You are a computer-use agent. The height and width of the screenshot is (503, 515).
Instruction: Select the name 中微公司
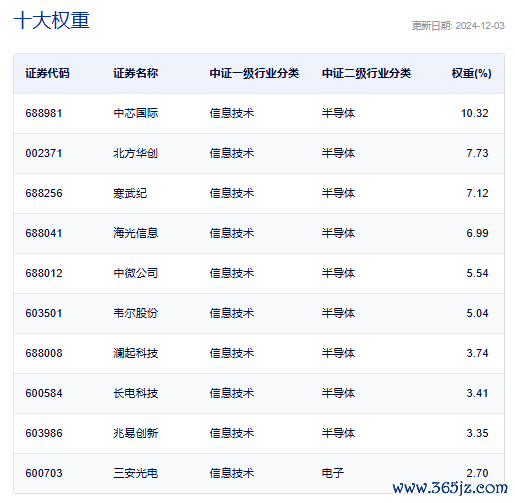(136, 273)
